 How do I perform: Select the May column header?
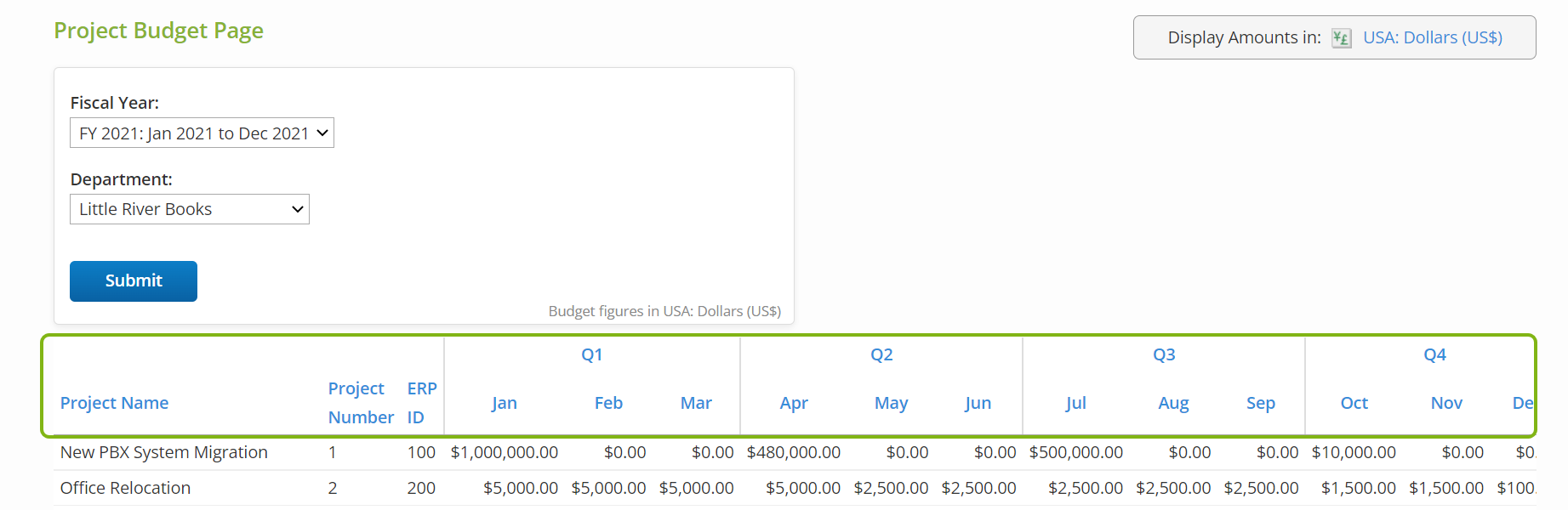click(891, 403)
